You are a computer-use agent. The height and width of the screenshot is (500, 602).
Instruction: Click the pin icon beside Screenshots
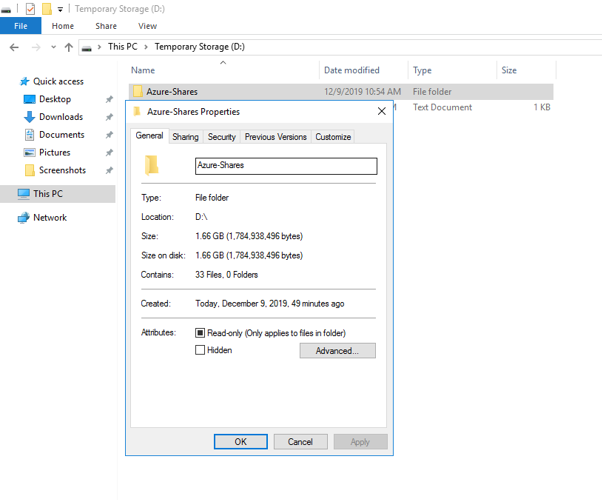coord(109,170)
